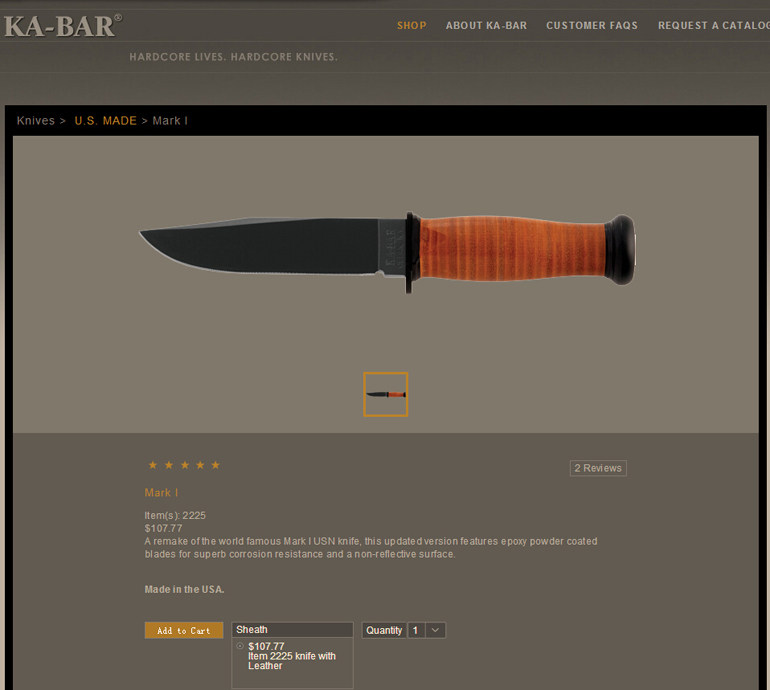Click the second rating star
The width and height of the screenshot is (770, 690).
point(169,465)
